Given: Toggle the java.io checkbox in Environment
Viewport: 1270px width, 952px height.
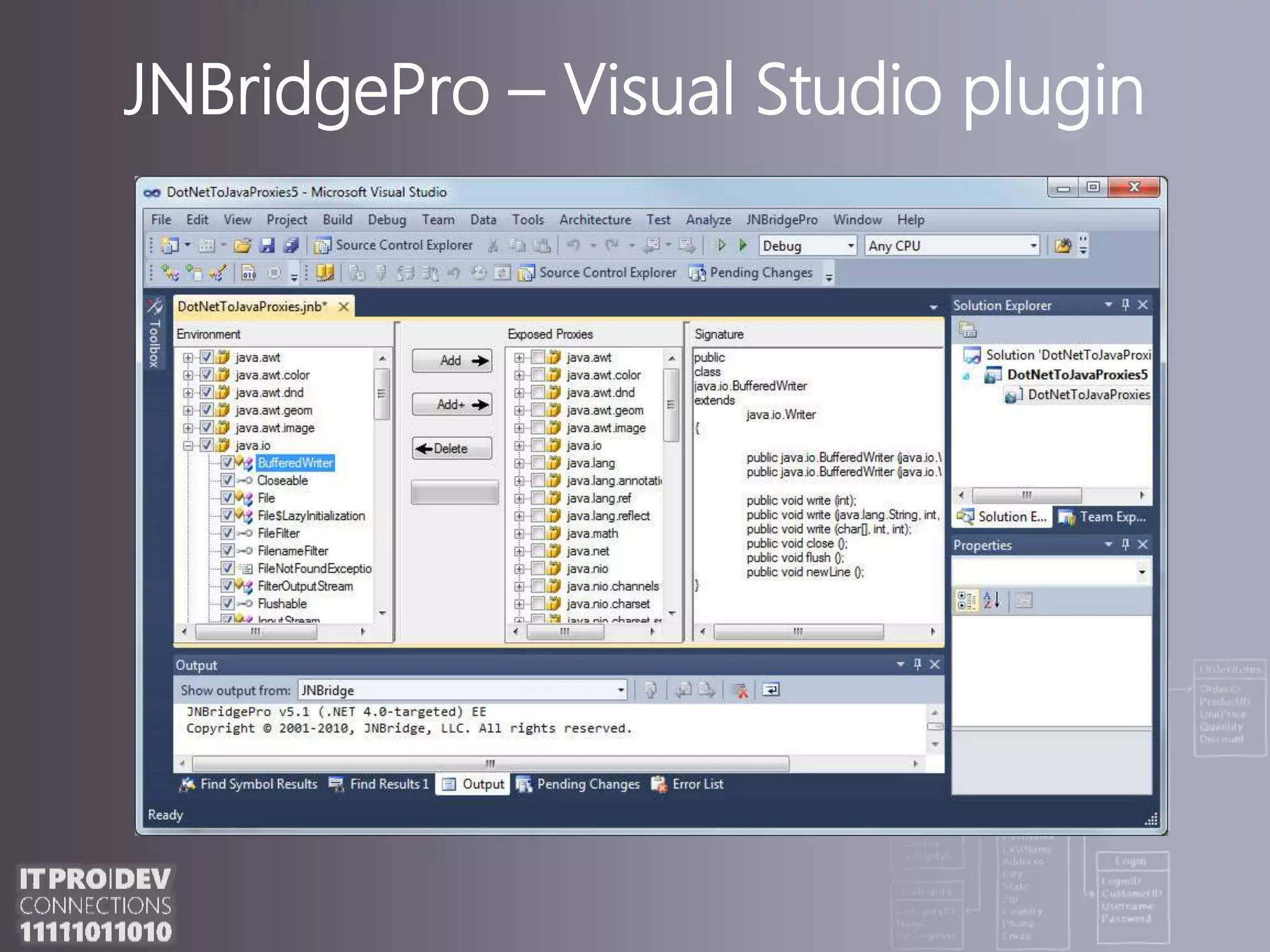Looking at the screenshot, I should point(206,445).
